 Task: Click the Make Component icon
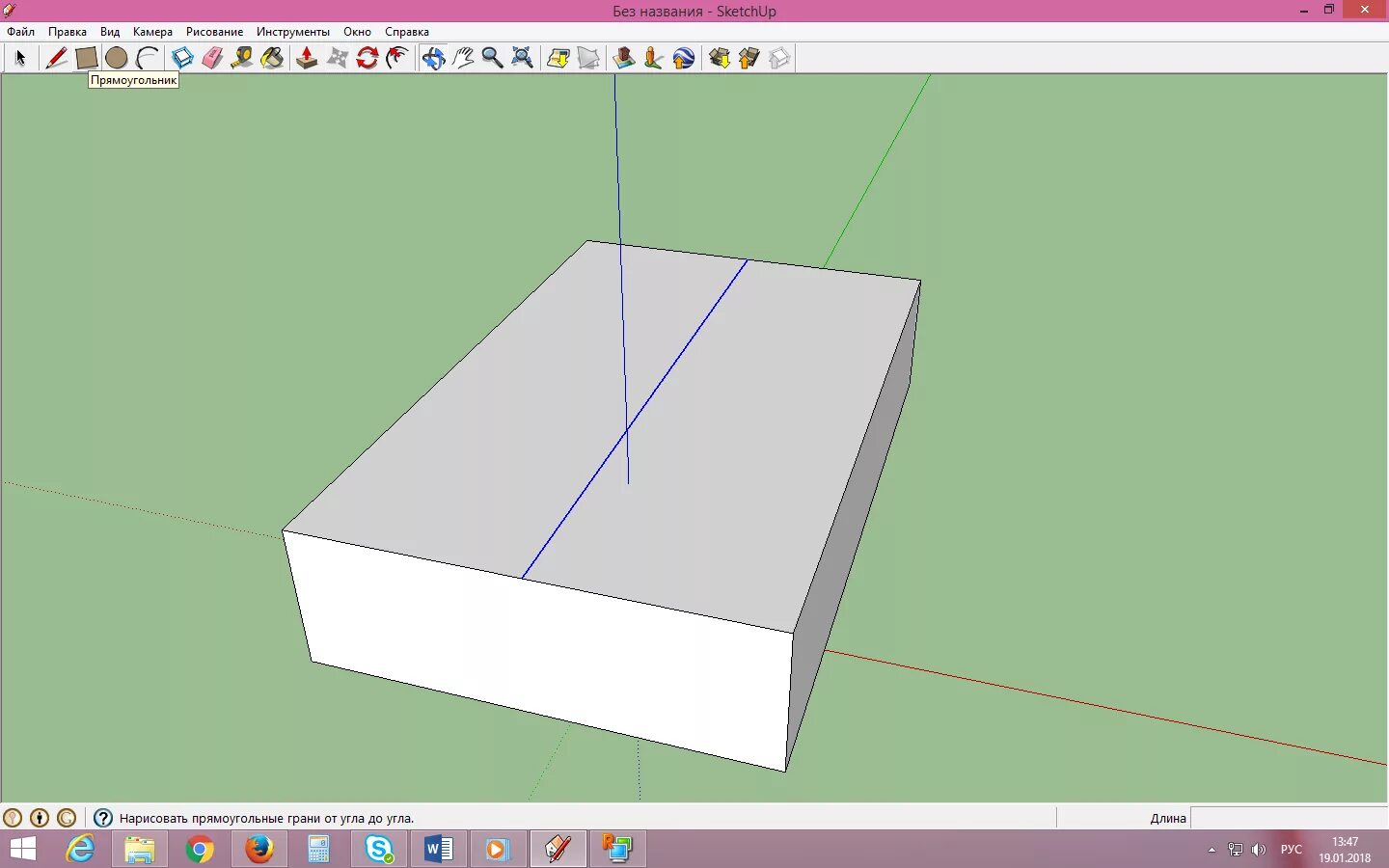point(182,58)
